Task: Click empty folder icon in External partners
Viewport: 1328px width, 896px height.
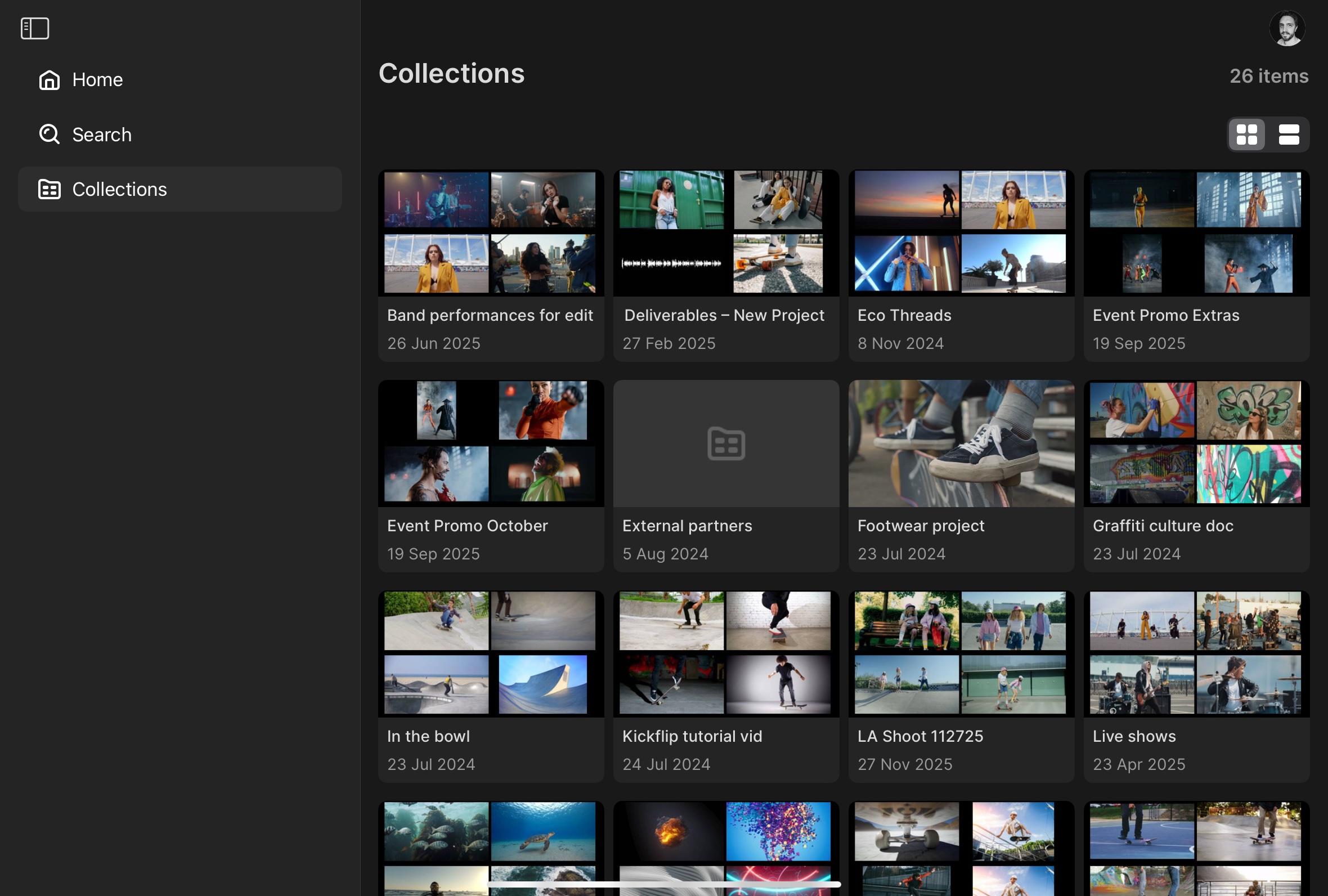Action: coord(726,443)
